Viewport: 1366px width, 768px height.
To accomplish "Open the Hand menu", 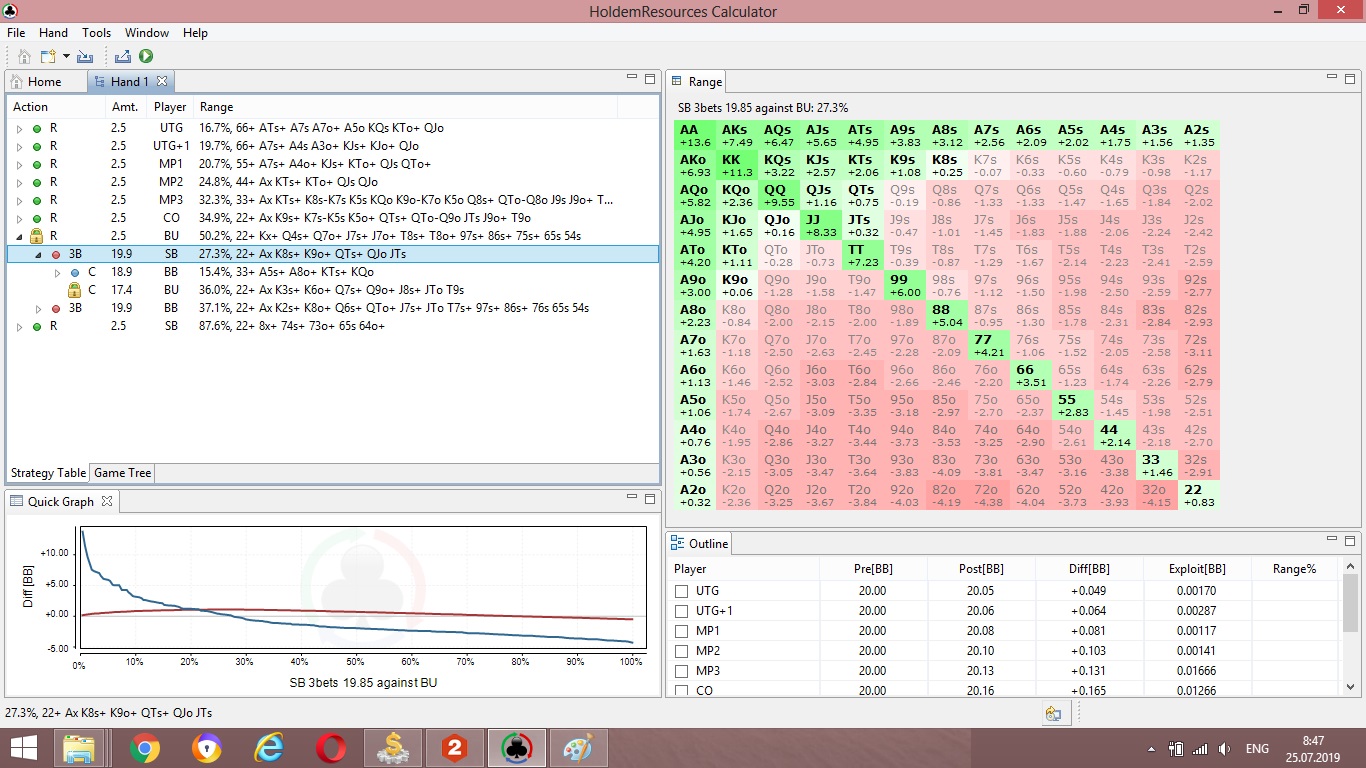I will tap(53, 33).
